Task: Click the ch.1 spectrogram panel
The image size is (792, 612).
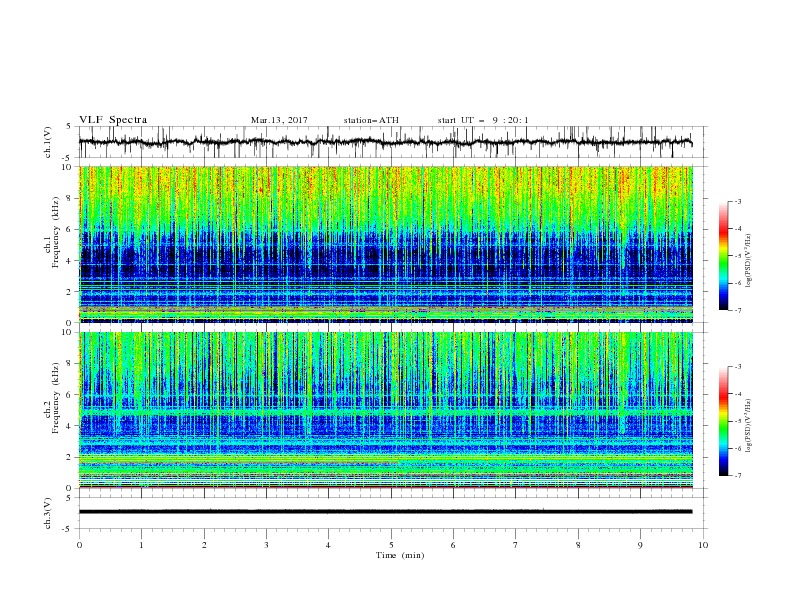Action: (386, 244)
